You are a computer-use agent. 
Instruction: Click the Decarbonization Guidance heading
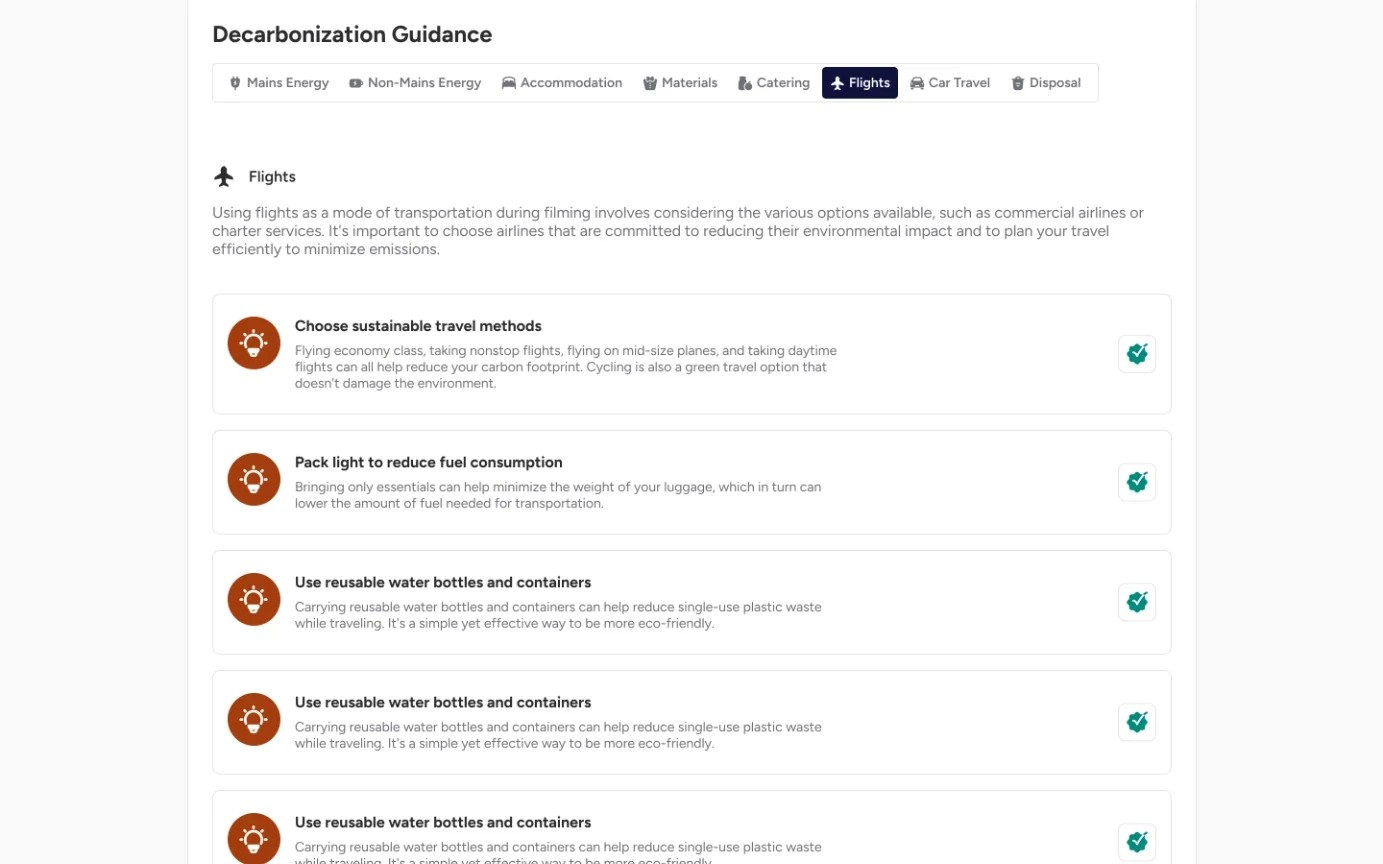coord(352,35)
